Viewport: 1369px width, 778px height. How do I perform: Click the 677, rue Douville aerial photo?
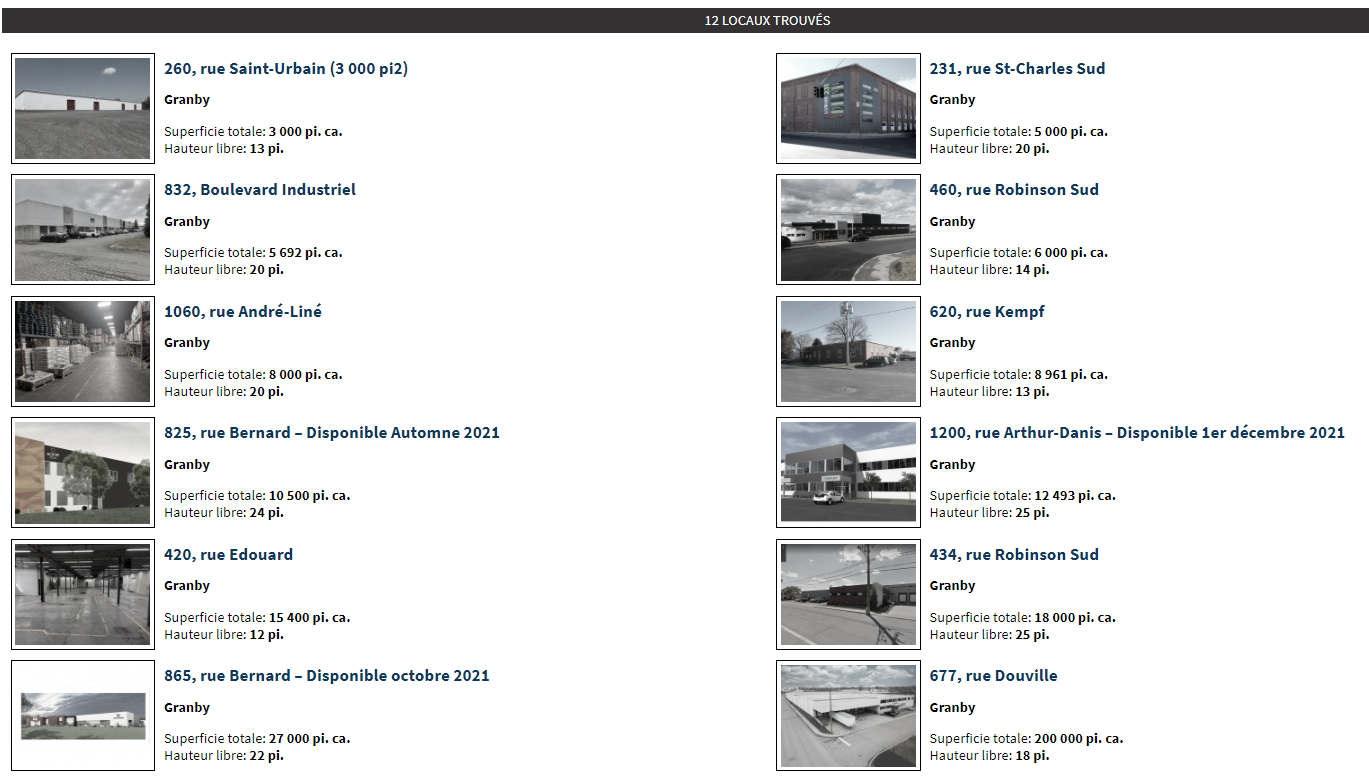pos(848,716)
